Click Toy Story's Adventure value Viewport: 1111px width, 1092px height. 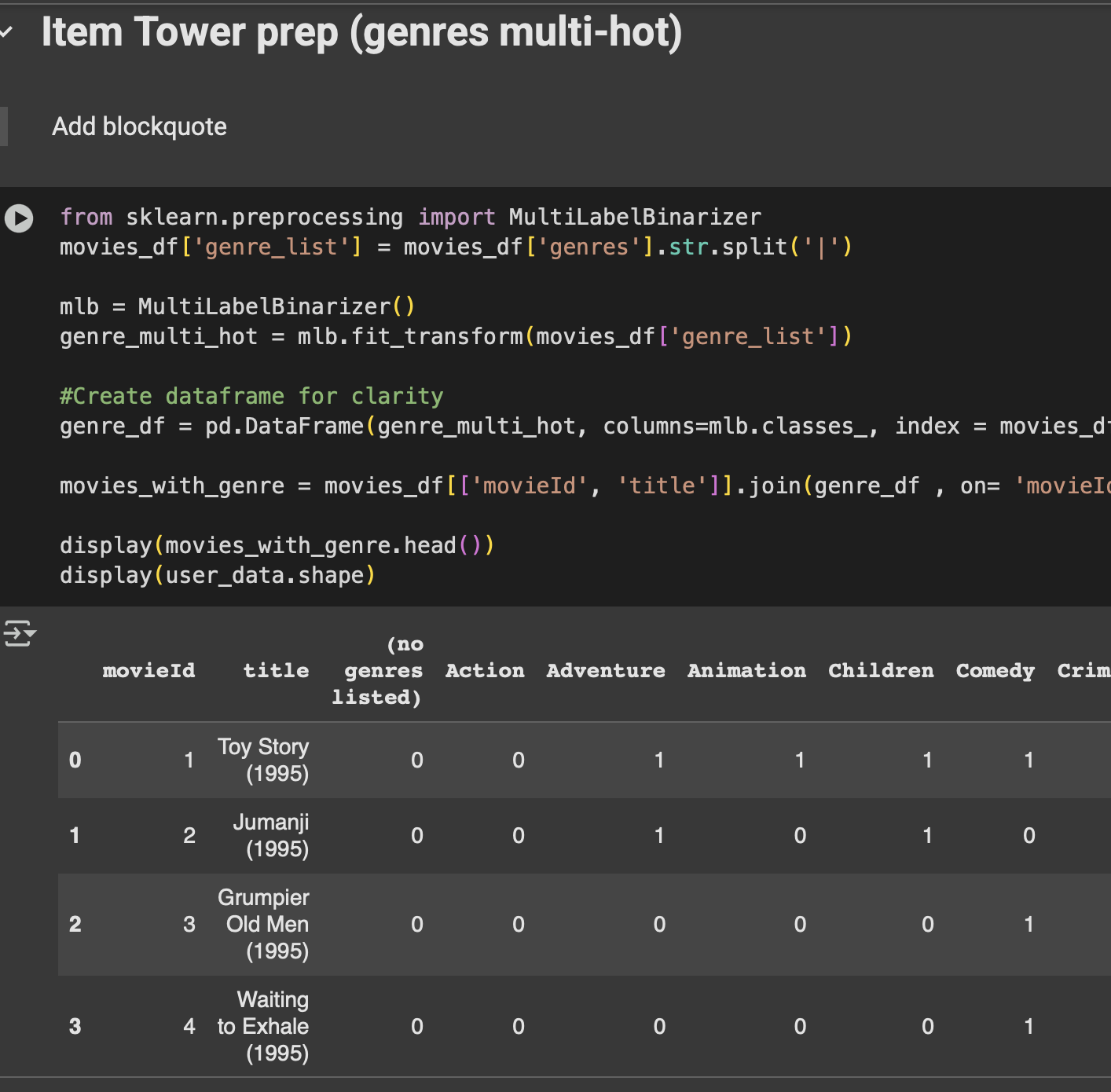click(659, 760)
